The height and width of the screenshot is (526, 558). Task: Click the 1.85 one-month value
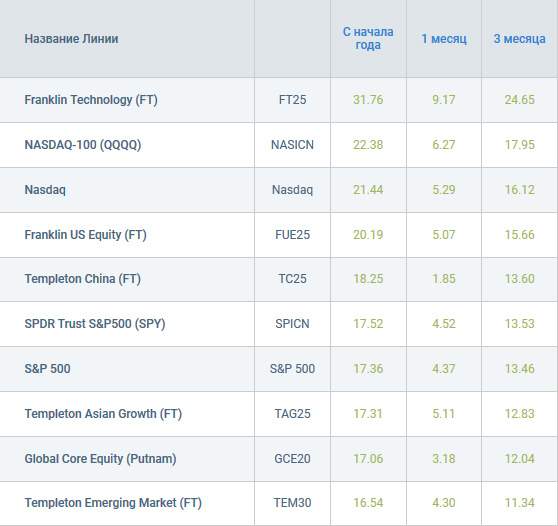(444, 279)
